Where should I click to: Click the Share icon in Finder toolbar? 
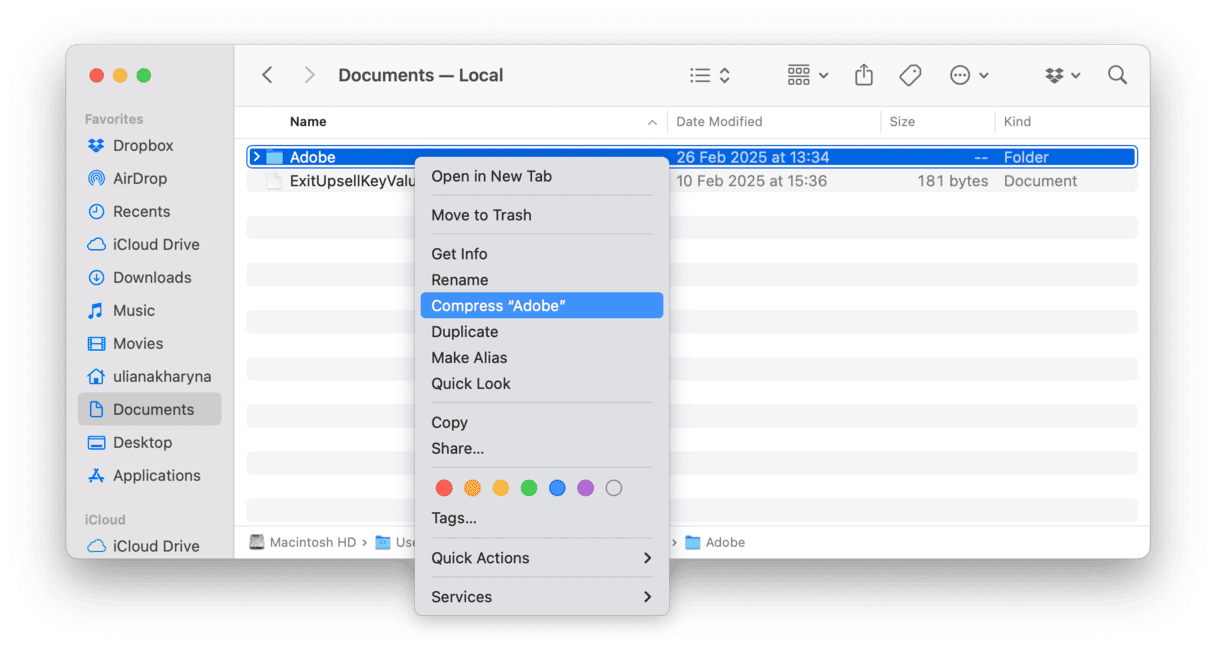pyautogui.click(x=864, y=75)
